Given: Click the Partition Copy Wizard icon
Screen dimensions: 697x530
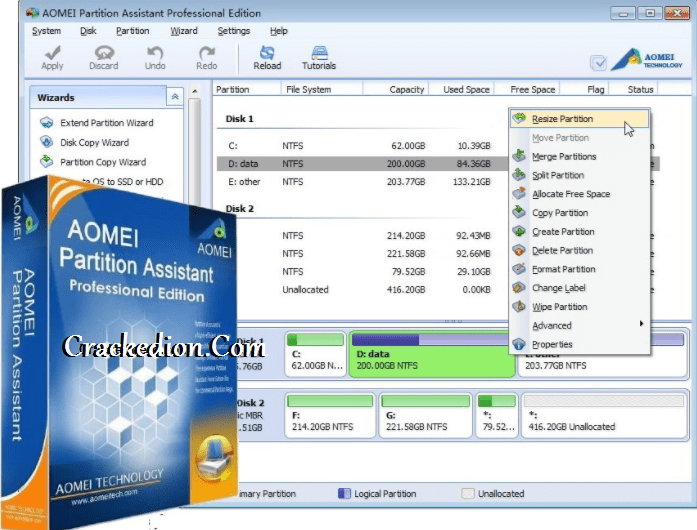Looking at the screenshot, I should 46,161.
